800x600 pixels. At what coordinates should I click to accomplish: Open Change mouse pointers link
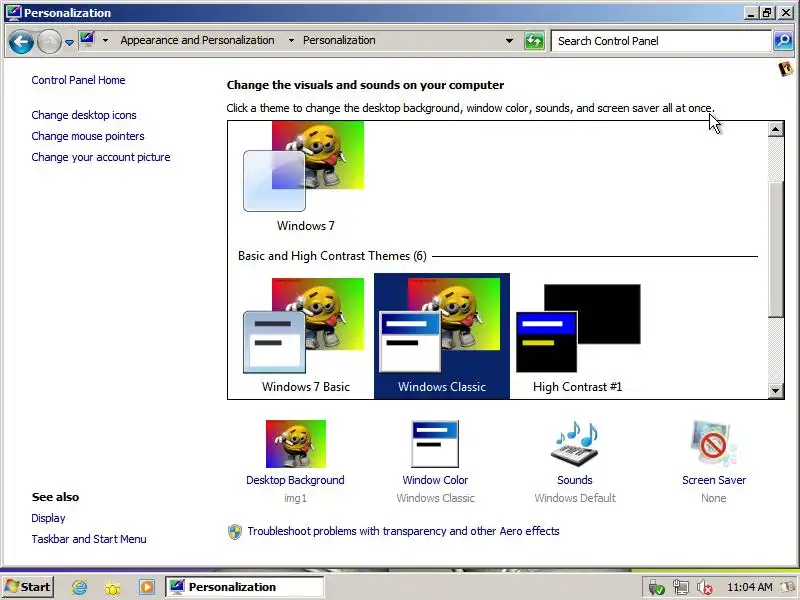click(88, 136)
